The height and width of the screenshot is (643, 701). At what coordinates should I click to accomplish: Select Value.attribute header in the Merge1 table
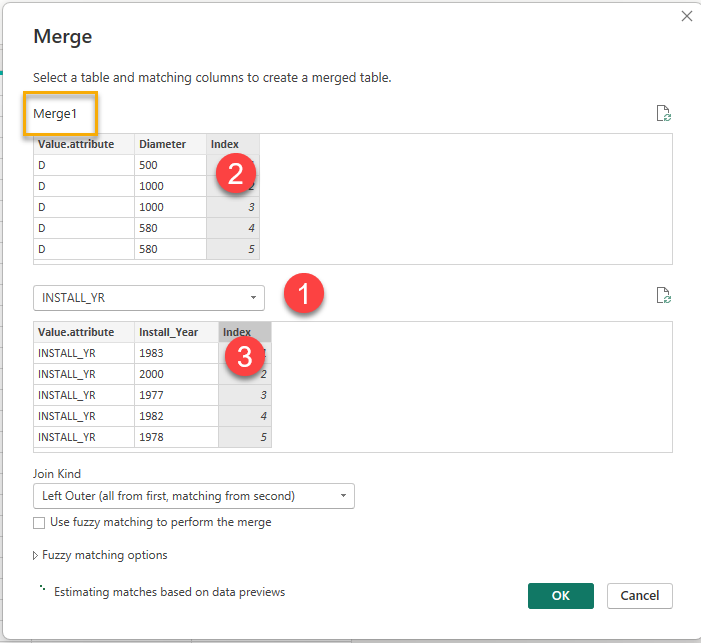[84, 144]
